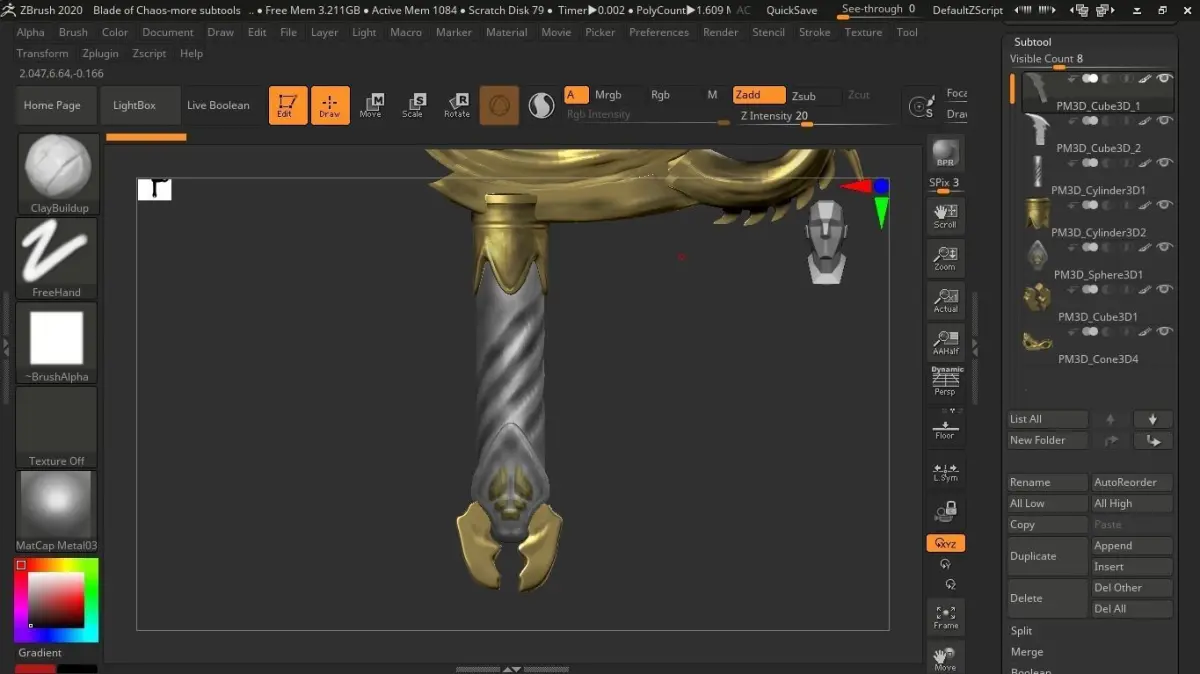The width and height of the screenshot is (1200, 674).
Task: Expand the Merge section
Action: pyautogui.click(x=1026, y=652)
